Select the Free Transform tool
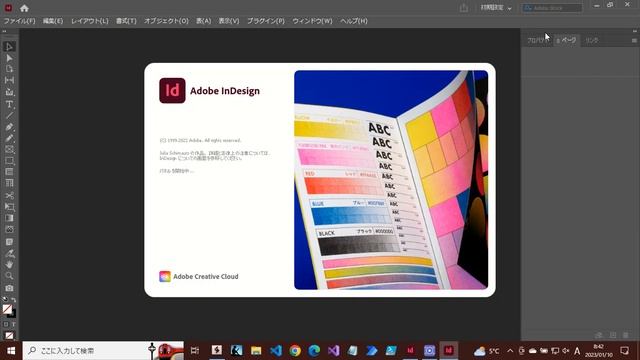The width and height of the screenshot is (640, 360). 9,207
